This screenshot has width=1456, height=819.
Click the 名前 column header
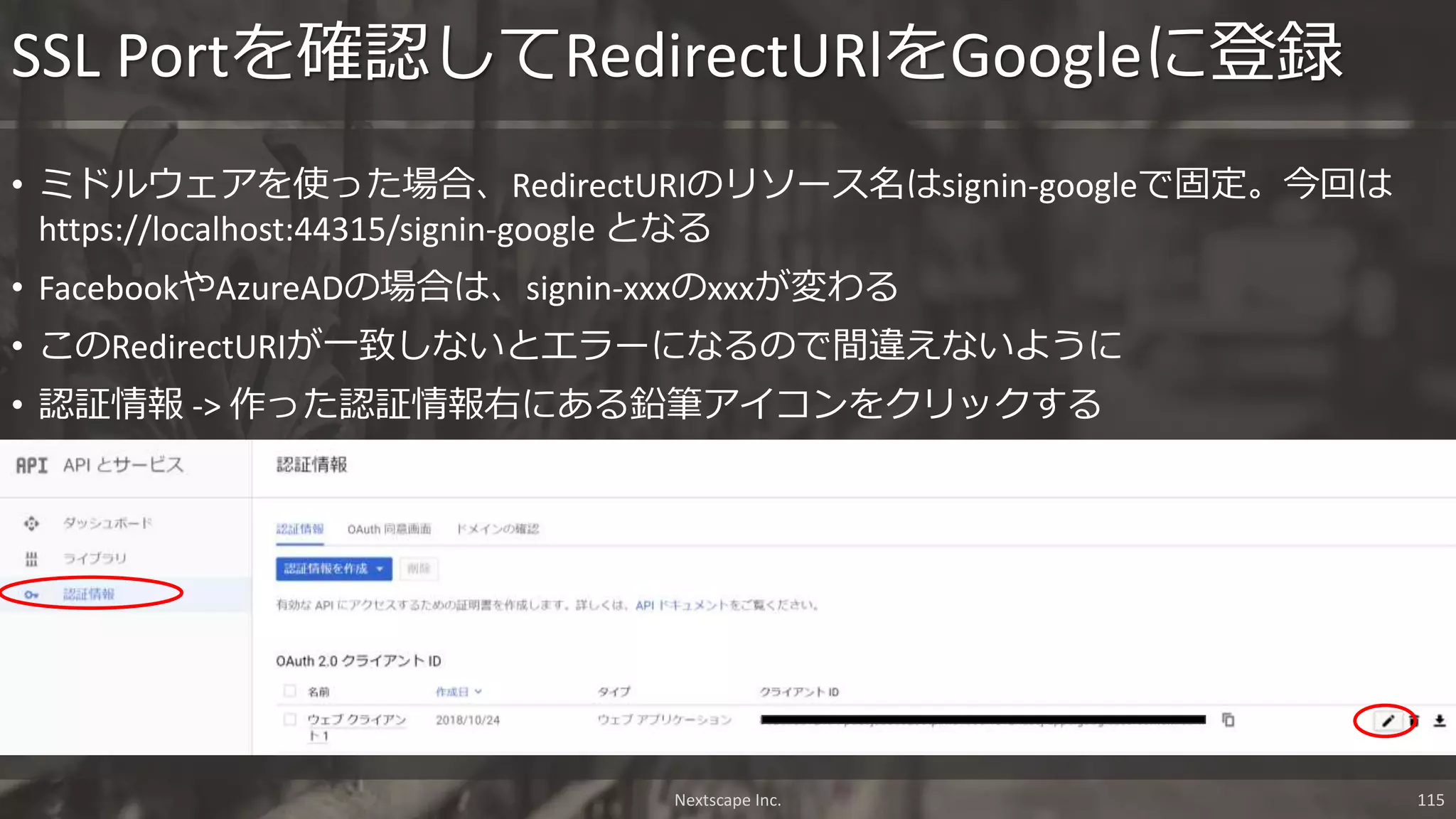click(x=318, y=692)
